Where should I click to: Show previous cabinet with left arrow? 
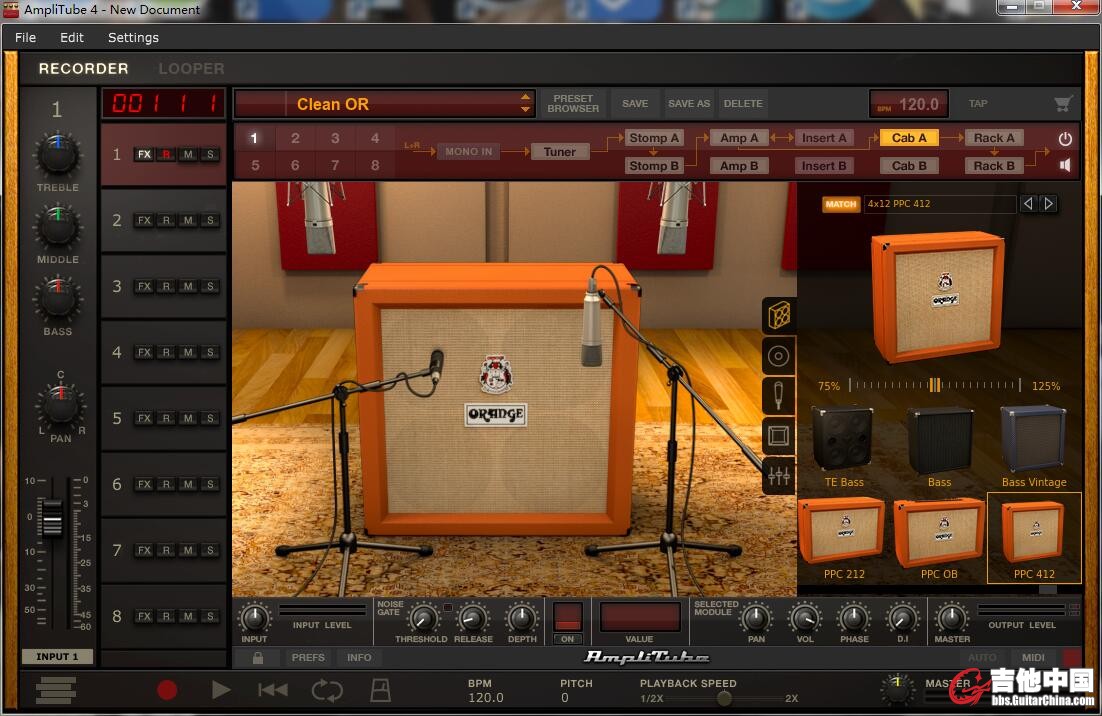pos(1028,204)
